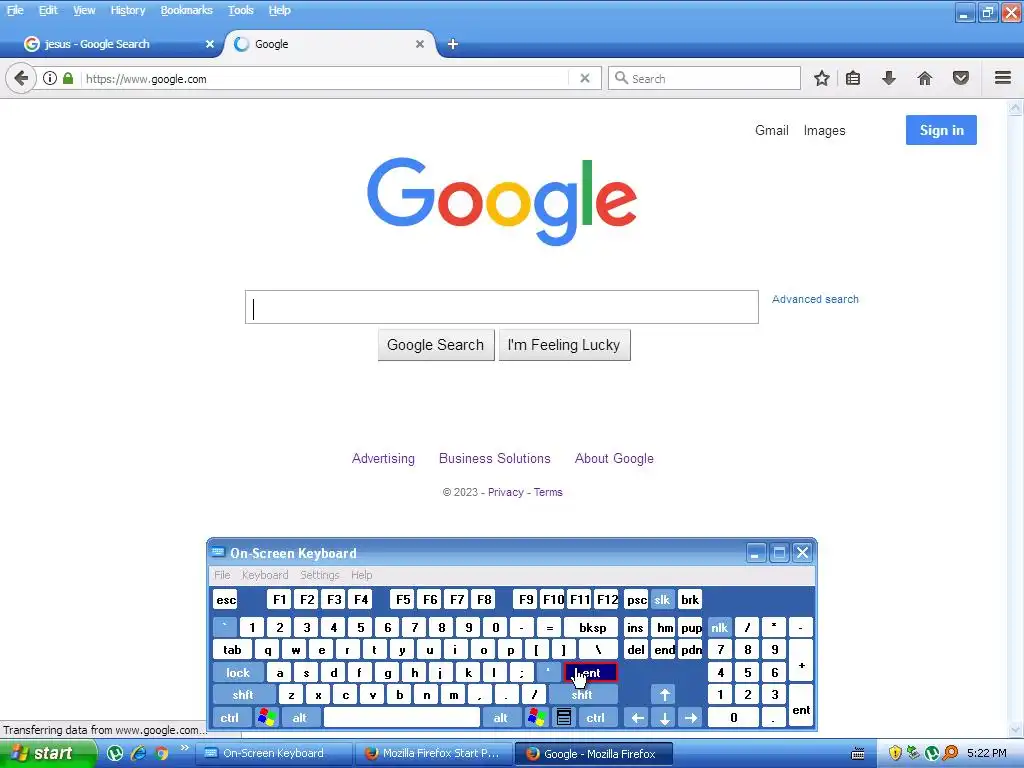Open Keyboard menu in On-Screen Keyboard

click(264, 575)
